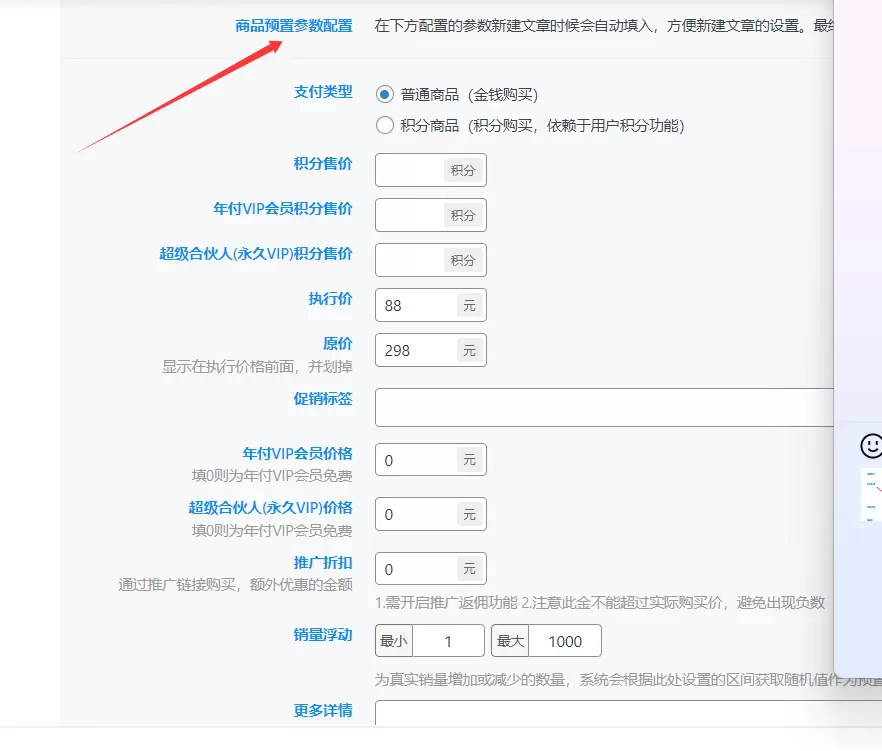Click the 年付VIP会员积分售价 label
The width and height of the screenshot is (882, 751).
coord(282,209)
